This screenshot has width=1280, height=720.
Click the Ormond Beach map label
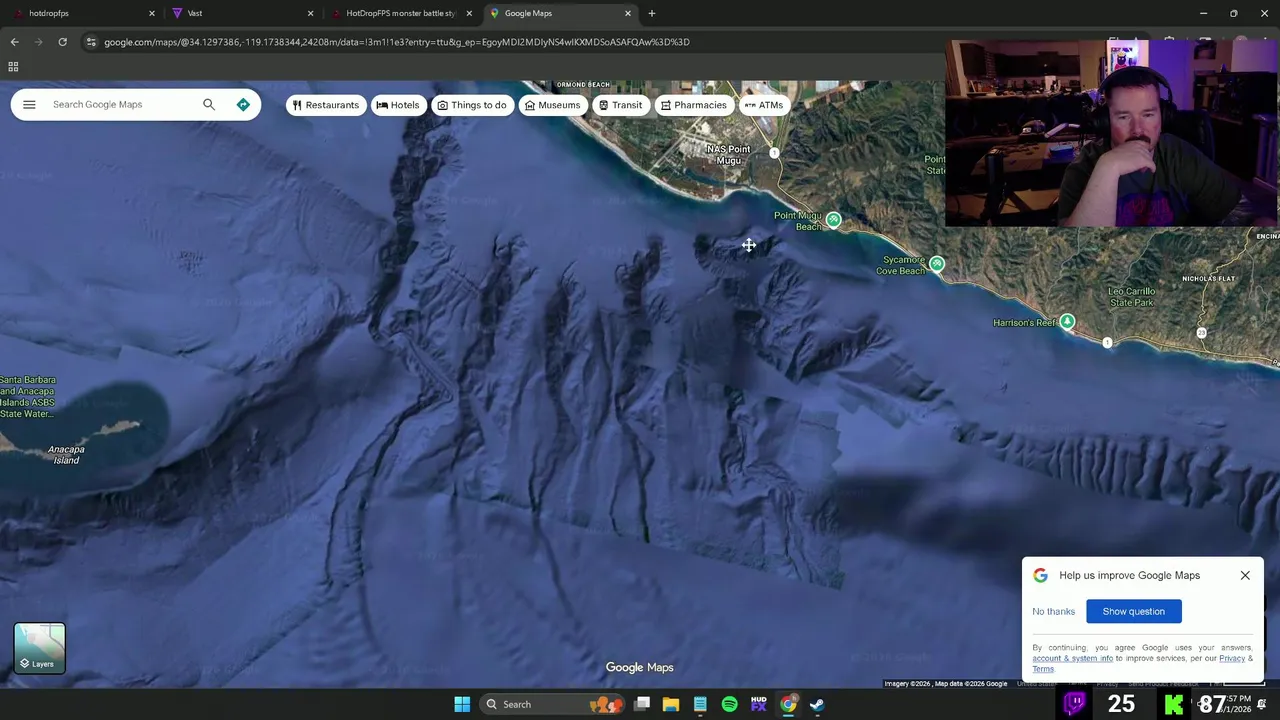coord(583,85)
